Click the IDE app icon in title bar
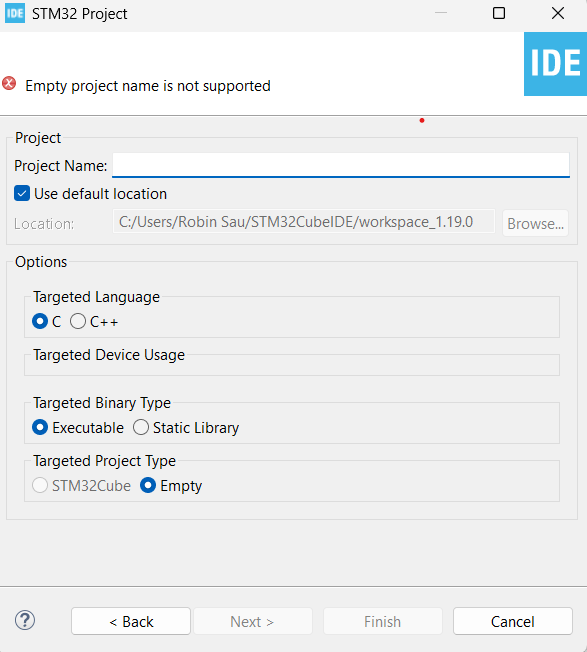The height and width of the screenshot is (652, 587). [15, 14]
